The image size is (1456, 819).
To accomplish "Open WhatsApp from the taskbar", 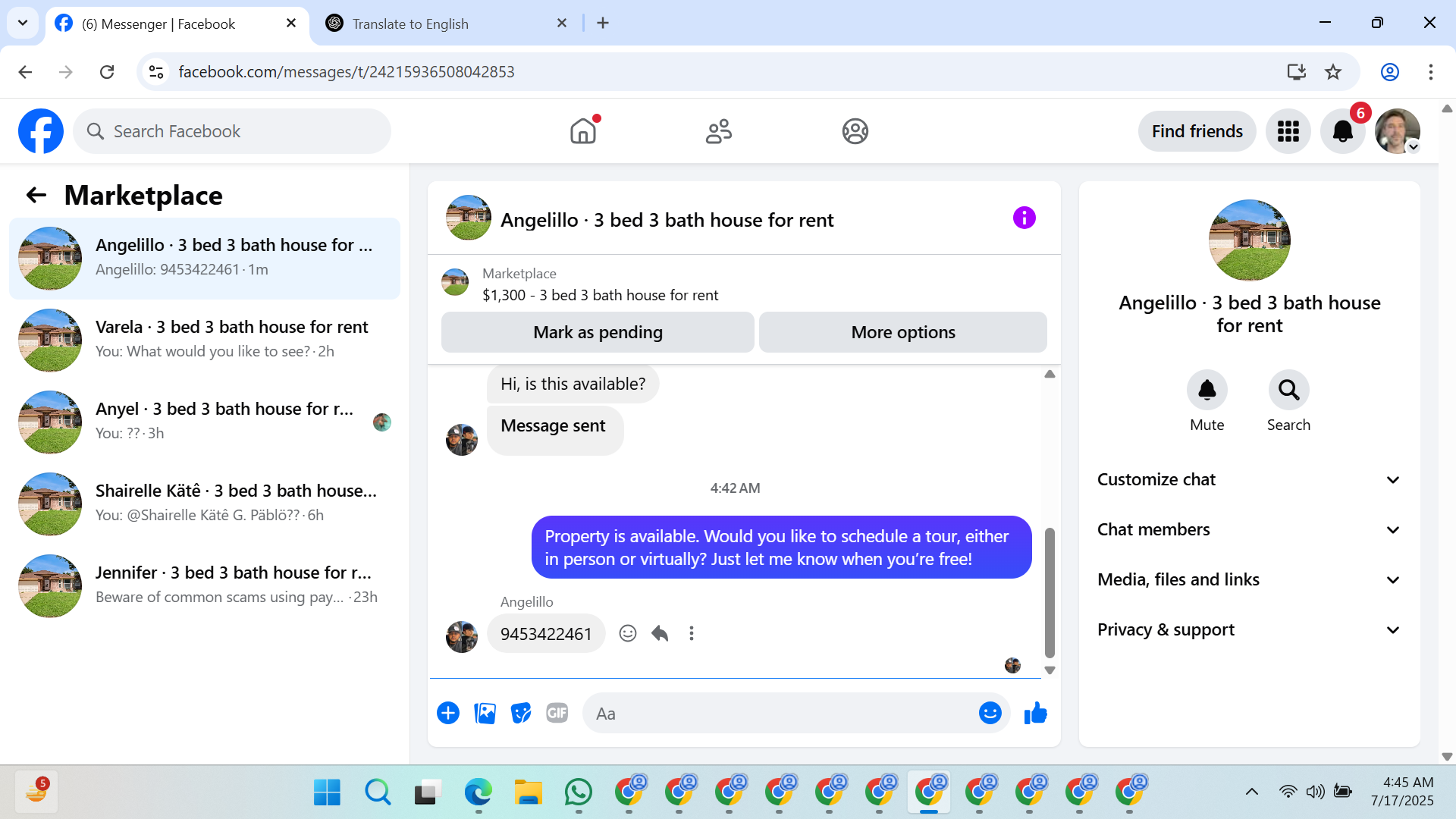I will pos(579,792).
